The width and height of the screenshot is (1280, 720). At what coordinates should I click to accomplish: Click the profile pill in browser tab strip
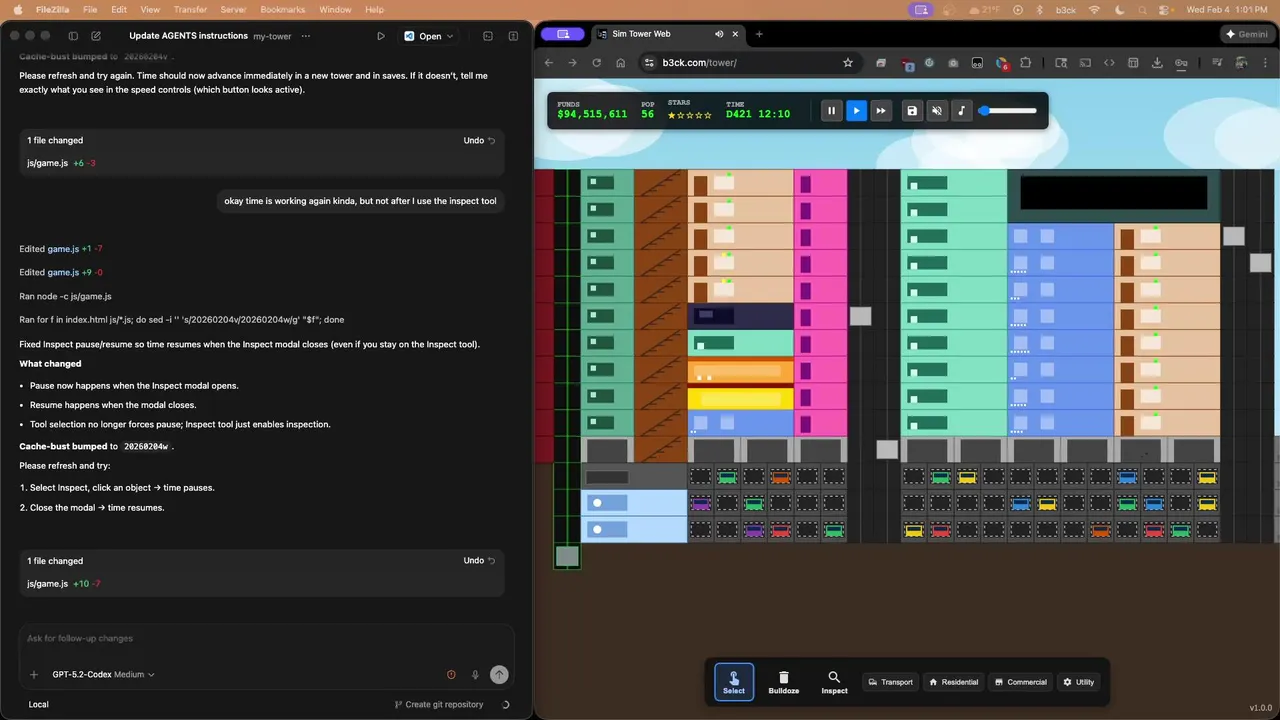(562, 34)
